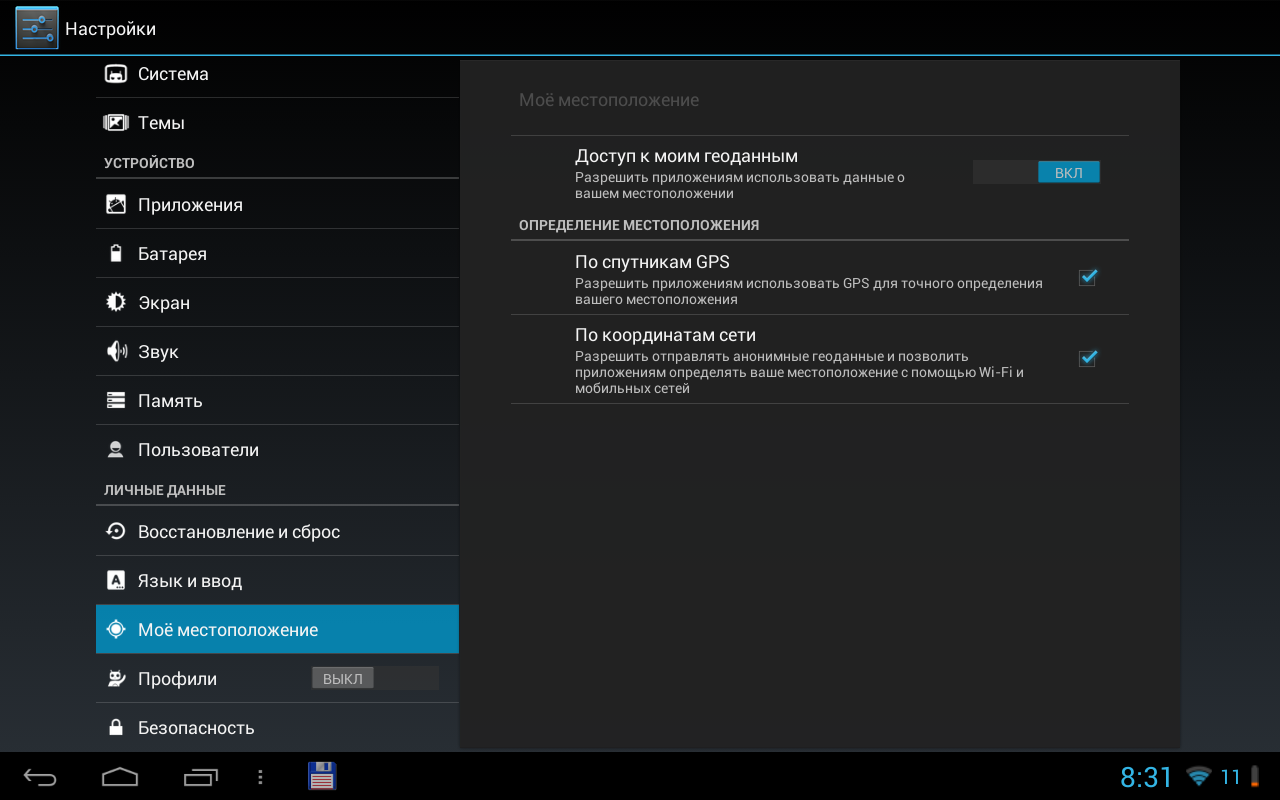The image size is (1280, 800).
Task: Tap the battery level indicator
Action: (x=1241, y=777)
